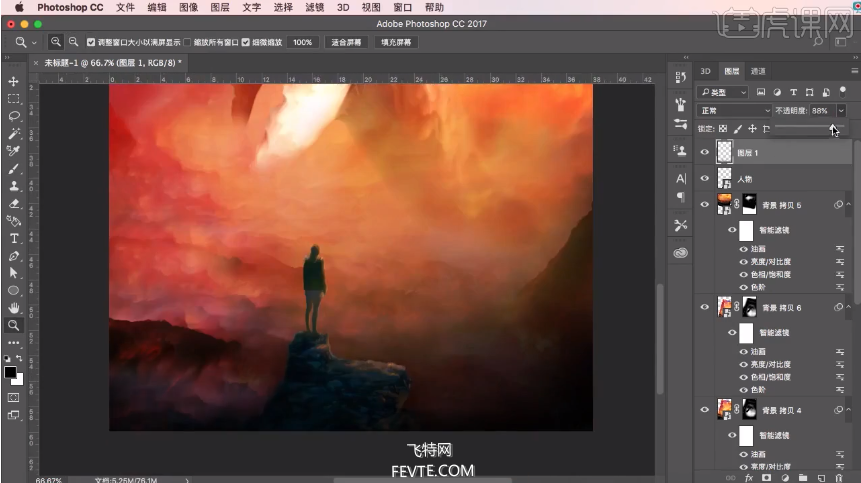This screenshot has height=483, width=861.
Task: Open the opacity slider dropdown arrow
Action: [841, 110]
